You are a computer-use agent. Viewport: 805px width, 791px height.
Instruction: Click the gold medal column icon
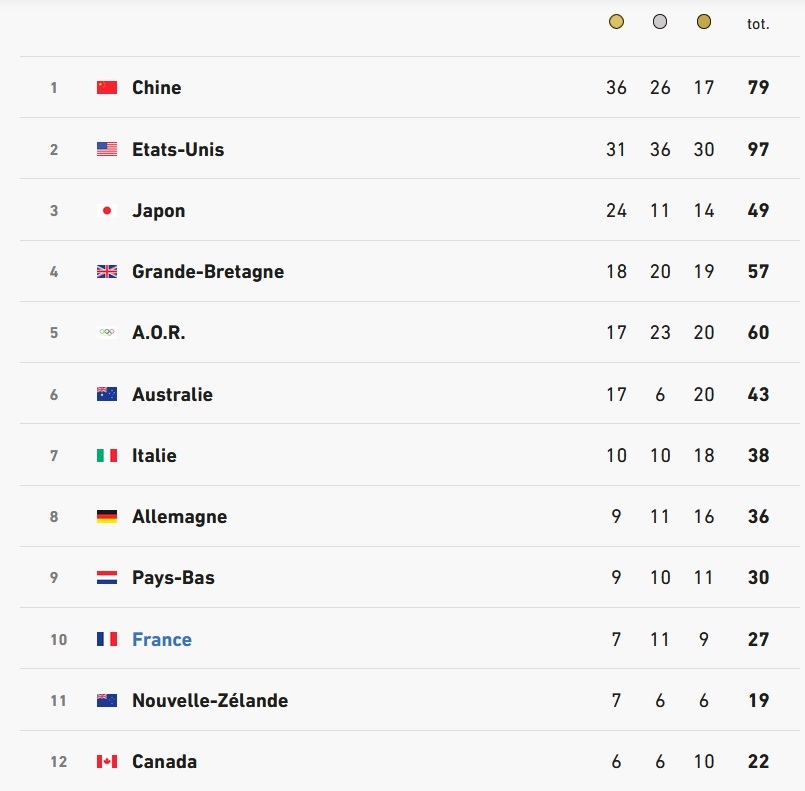tap(616, 22)
